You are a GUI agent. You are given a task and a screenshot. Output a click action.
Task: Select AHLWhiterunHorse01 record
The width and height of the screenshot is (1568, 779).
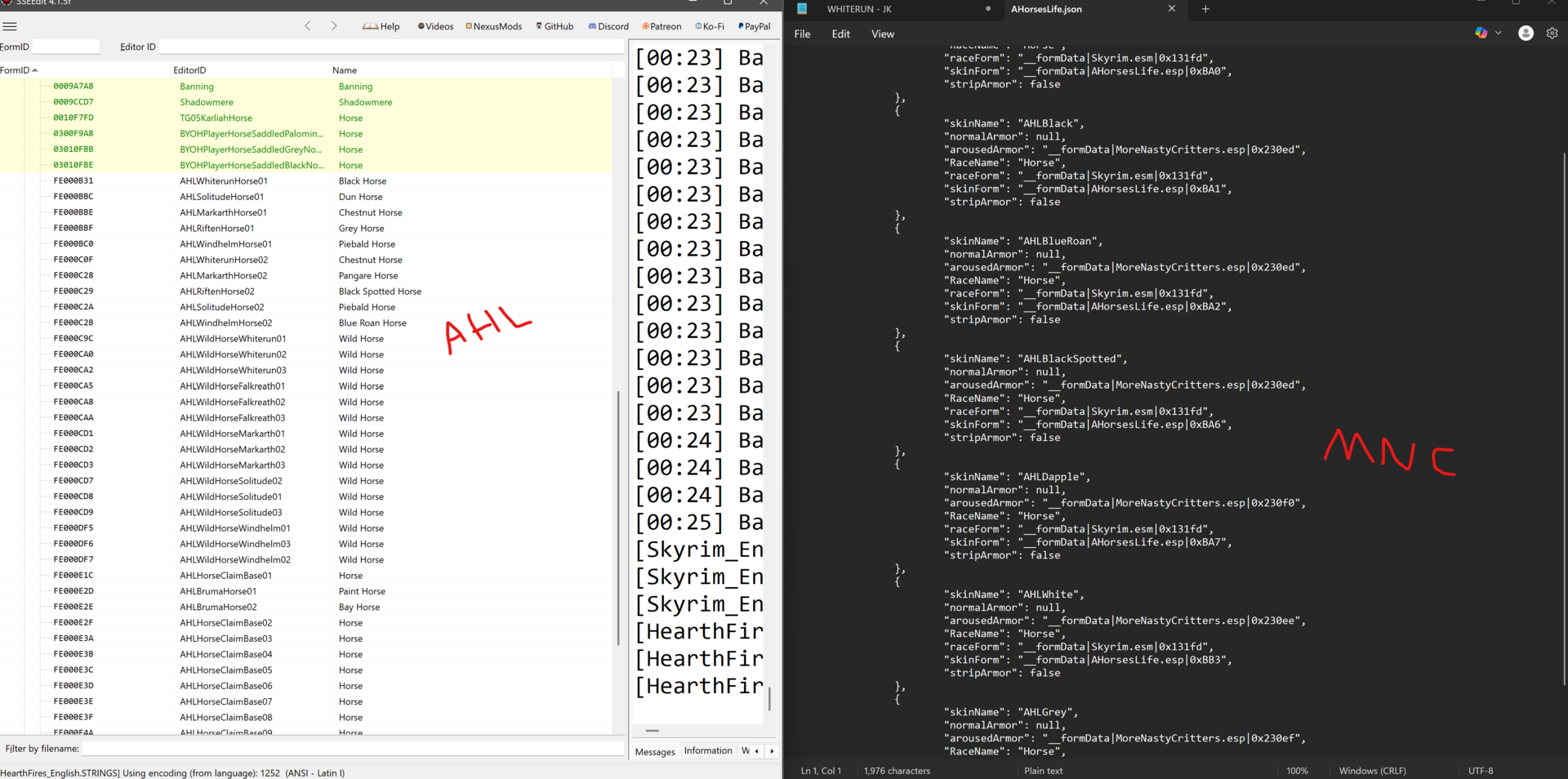(x=305, y=180)
